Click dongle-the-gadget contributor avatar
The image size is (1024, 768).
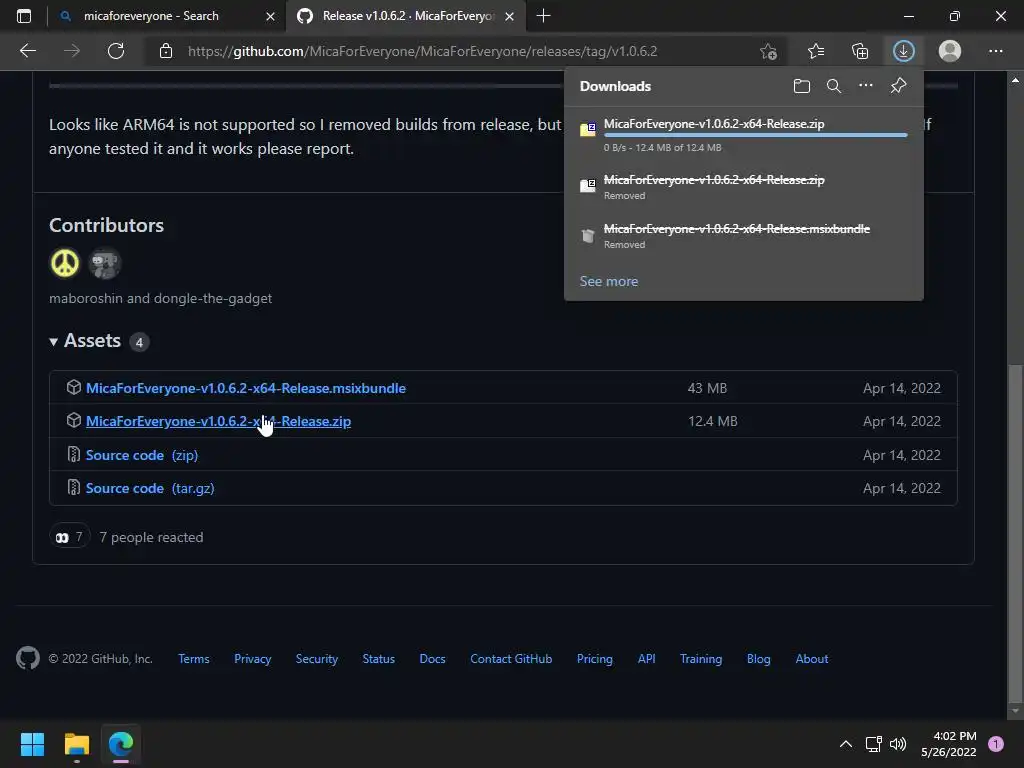(x=104, y=263)
